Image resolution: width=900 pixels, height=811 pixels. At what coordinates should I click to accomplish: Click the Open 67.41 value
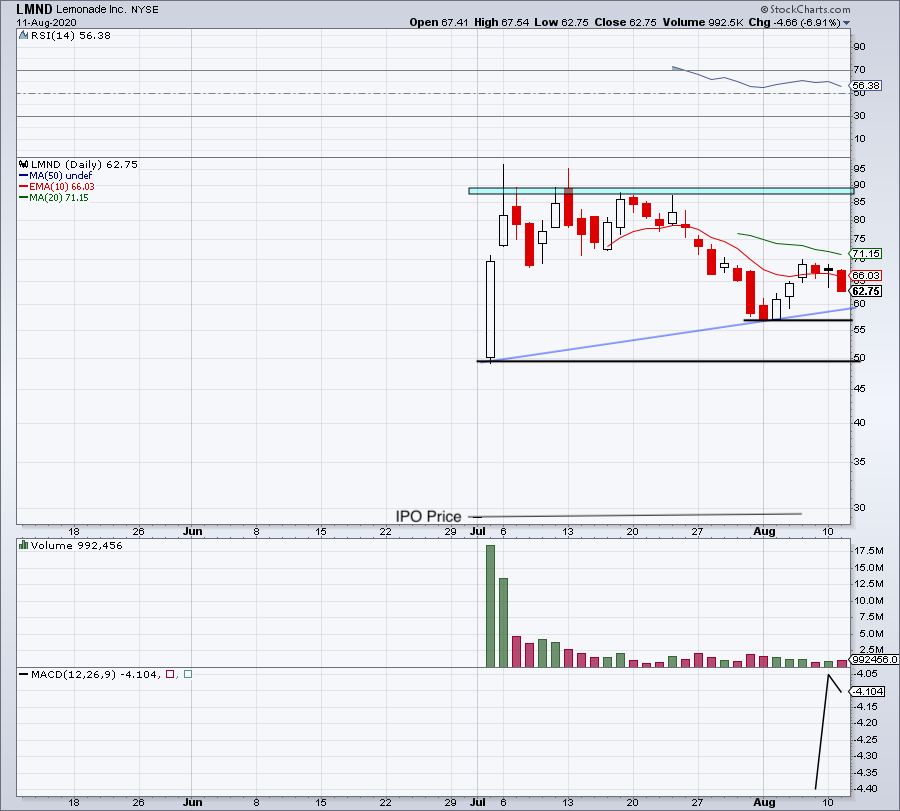(439, 22)
